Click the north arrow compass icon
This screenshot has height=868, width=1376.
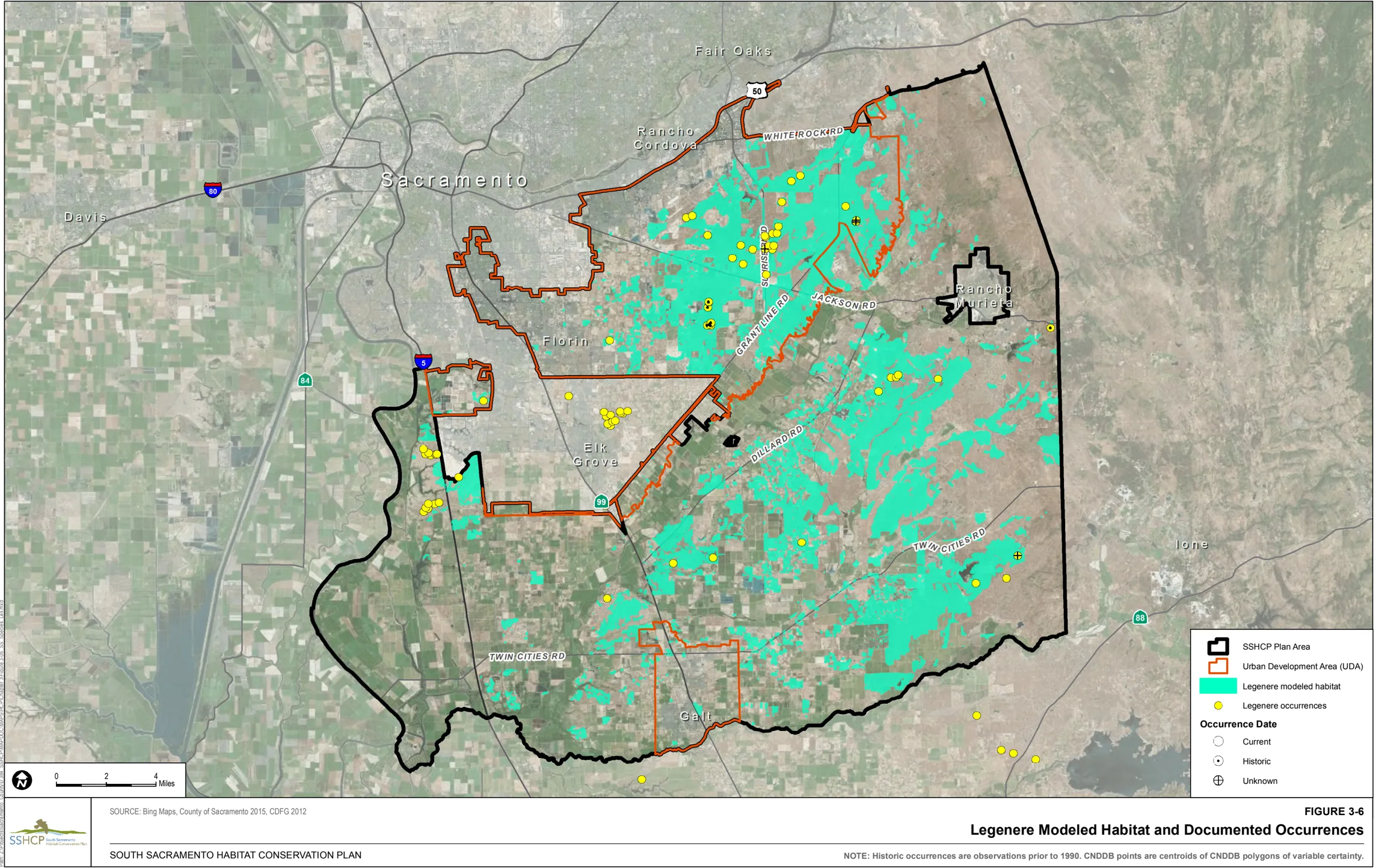click(22, 780)
